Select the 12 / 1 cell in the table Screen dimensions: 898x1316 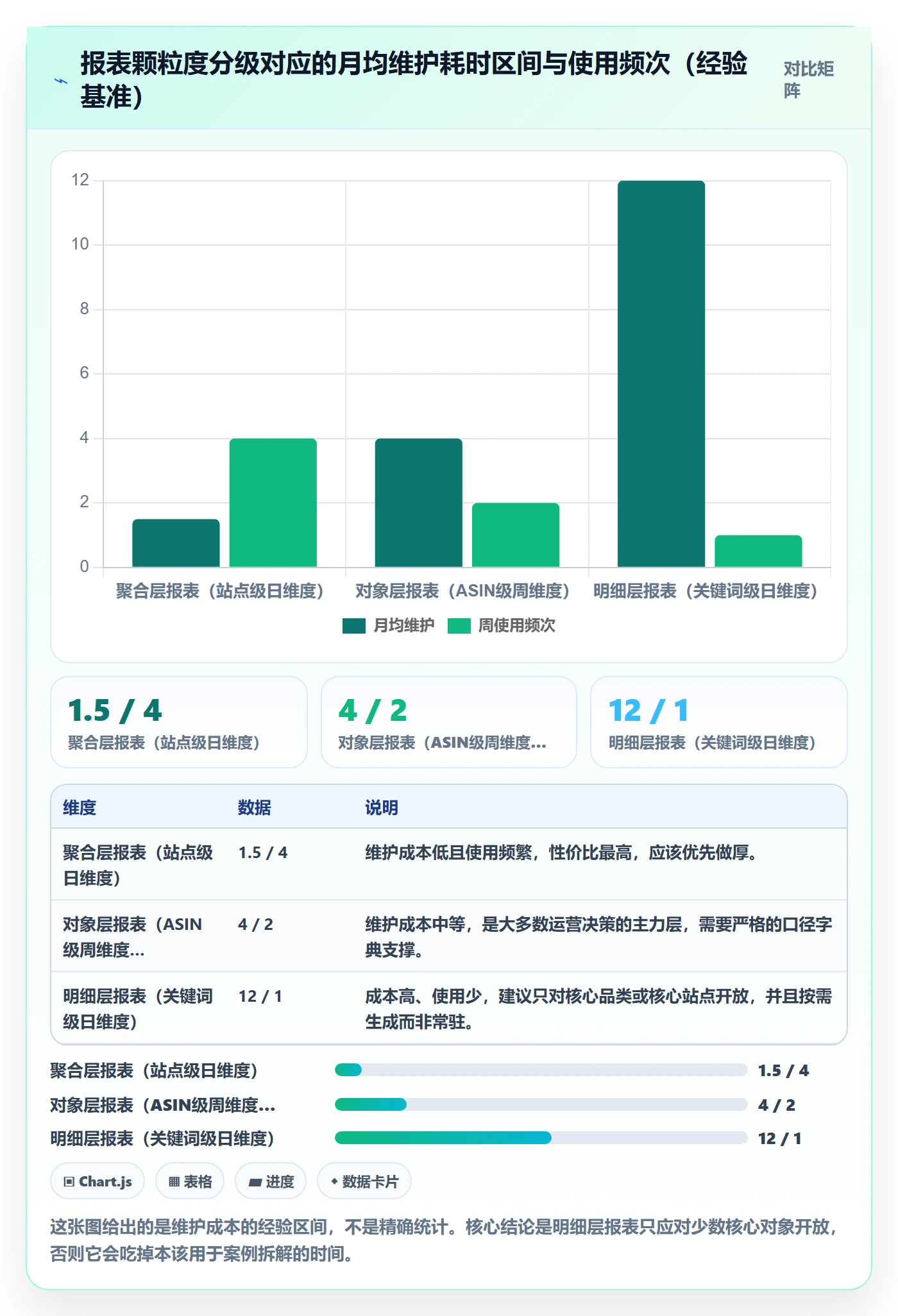point(260,996)
